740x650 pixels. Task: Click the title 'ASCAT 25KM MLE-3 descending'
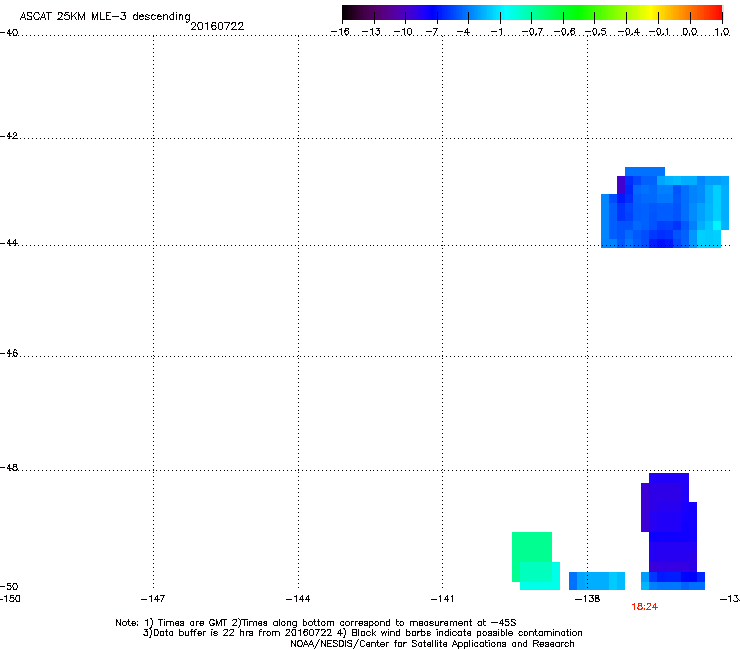click(x=105, y=17)
